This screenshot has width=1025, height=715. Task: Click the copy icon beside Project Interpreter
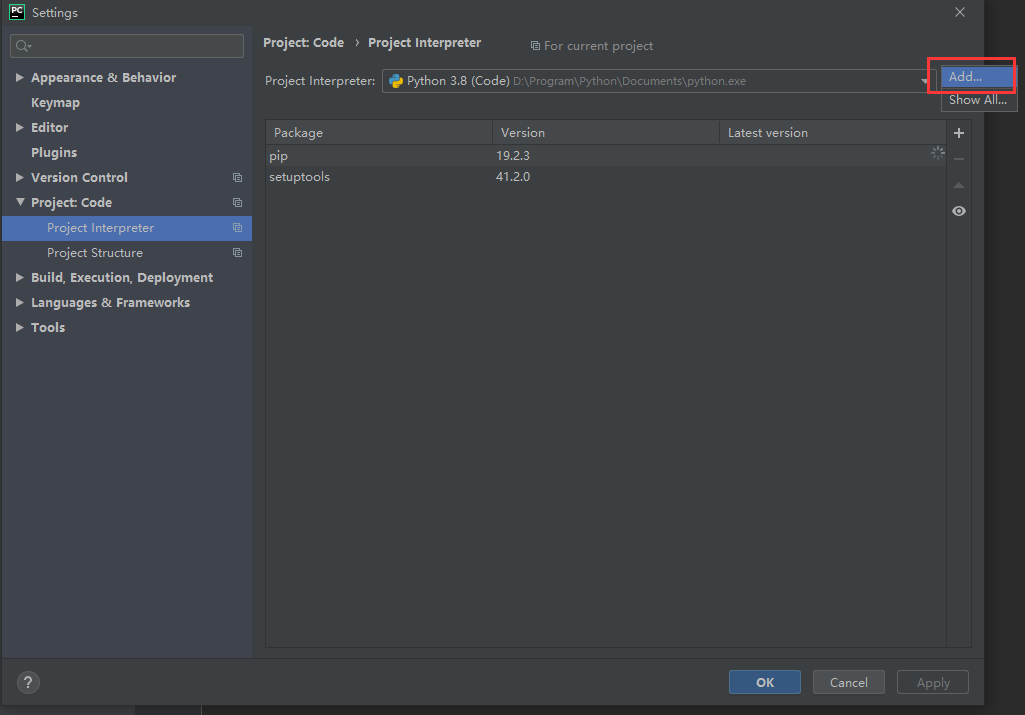pyautogui.click(x=237, y=227)
